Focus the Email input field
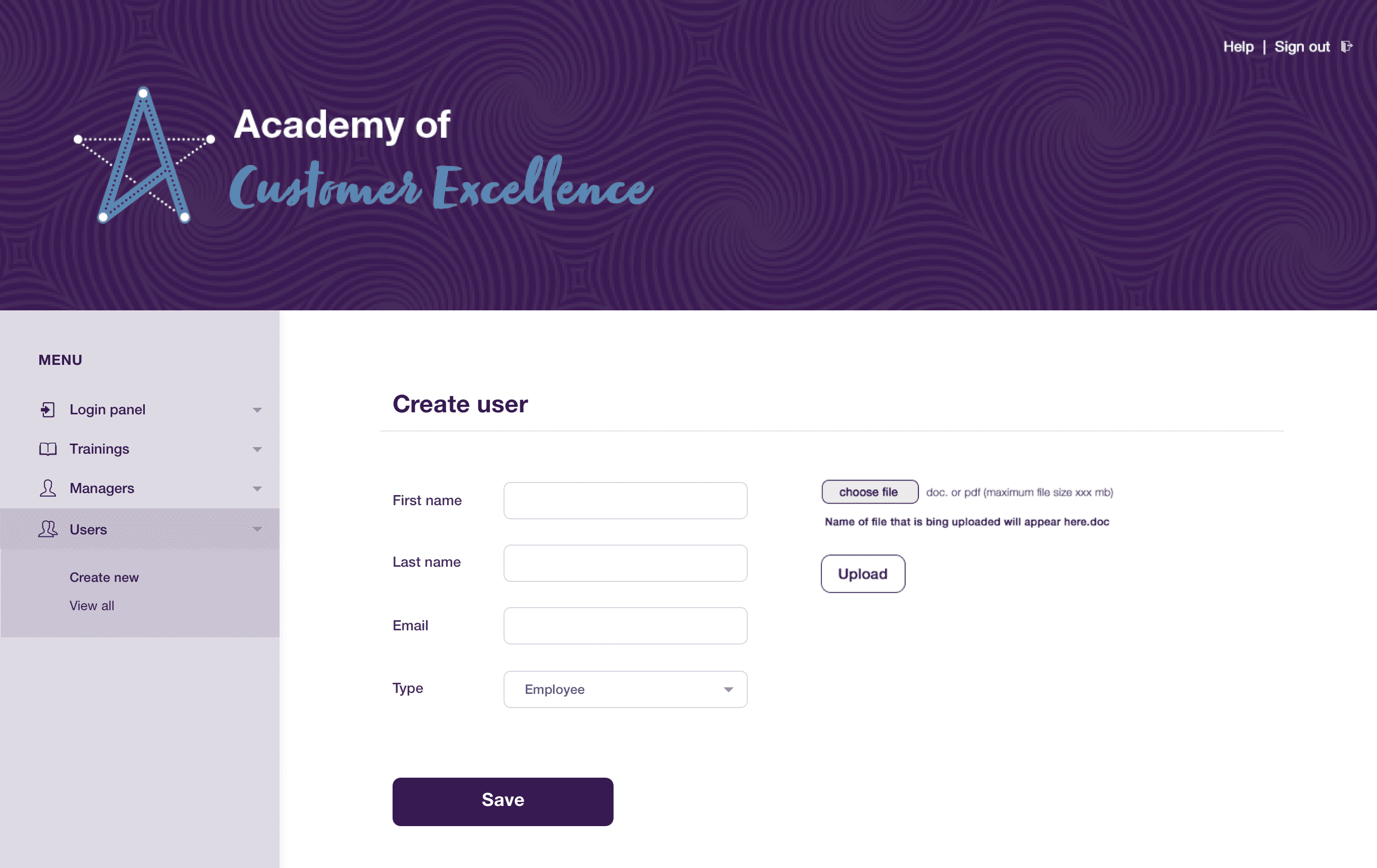 click(625, 626)
